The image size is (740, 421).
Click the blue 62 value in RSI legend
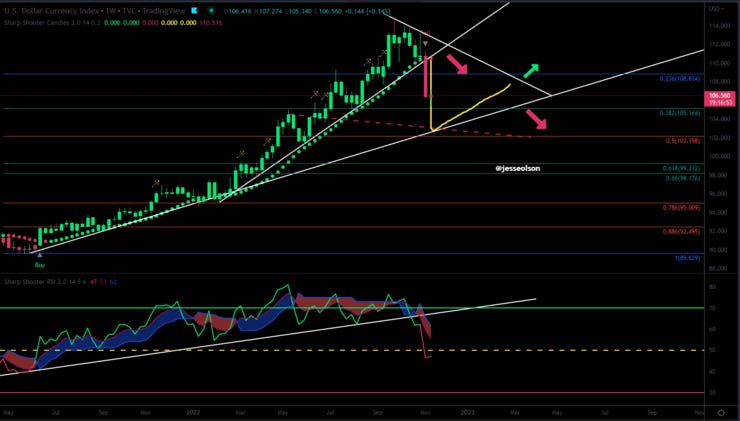coord(112,282)
